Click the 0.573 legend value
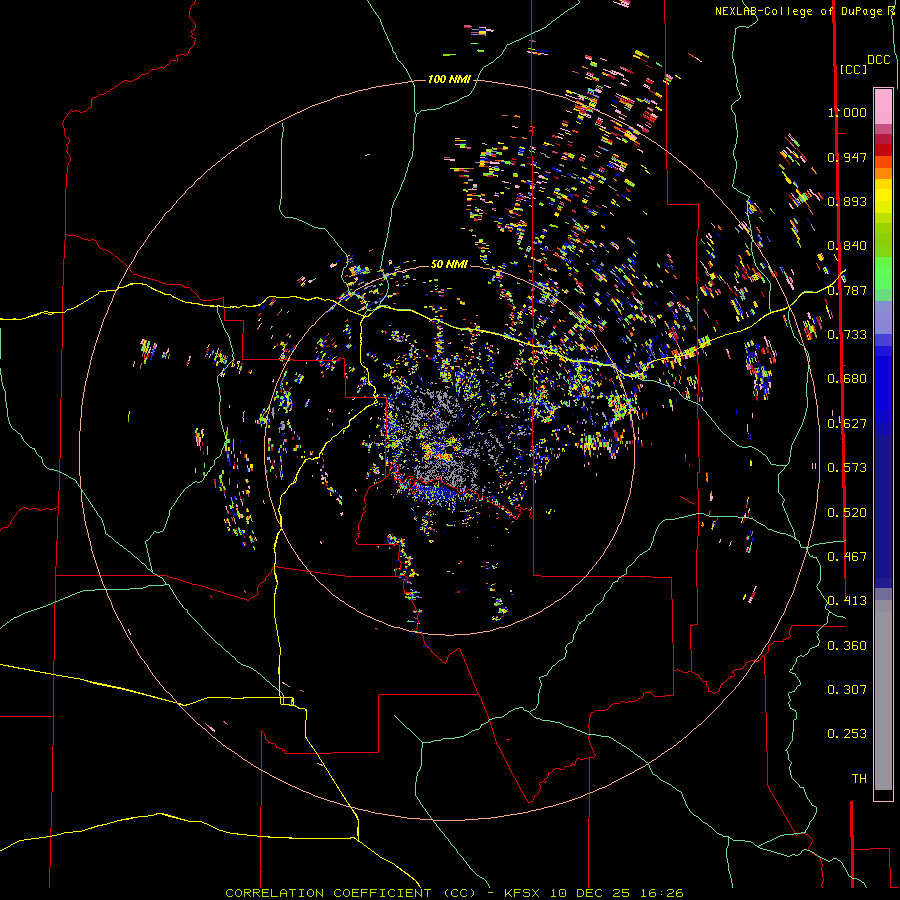 847,468
